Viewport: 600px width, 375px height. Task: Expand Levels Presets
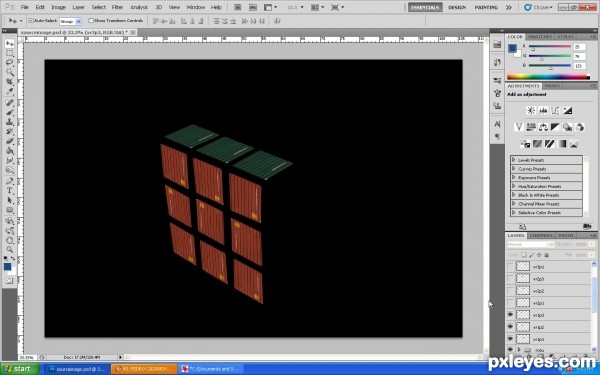click(x=514, y=160)
